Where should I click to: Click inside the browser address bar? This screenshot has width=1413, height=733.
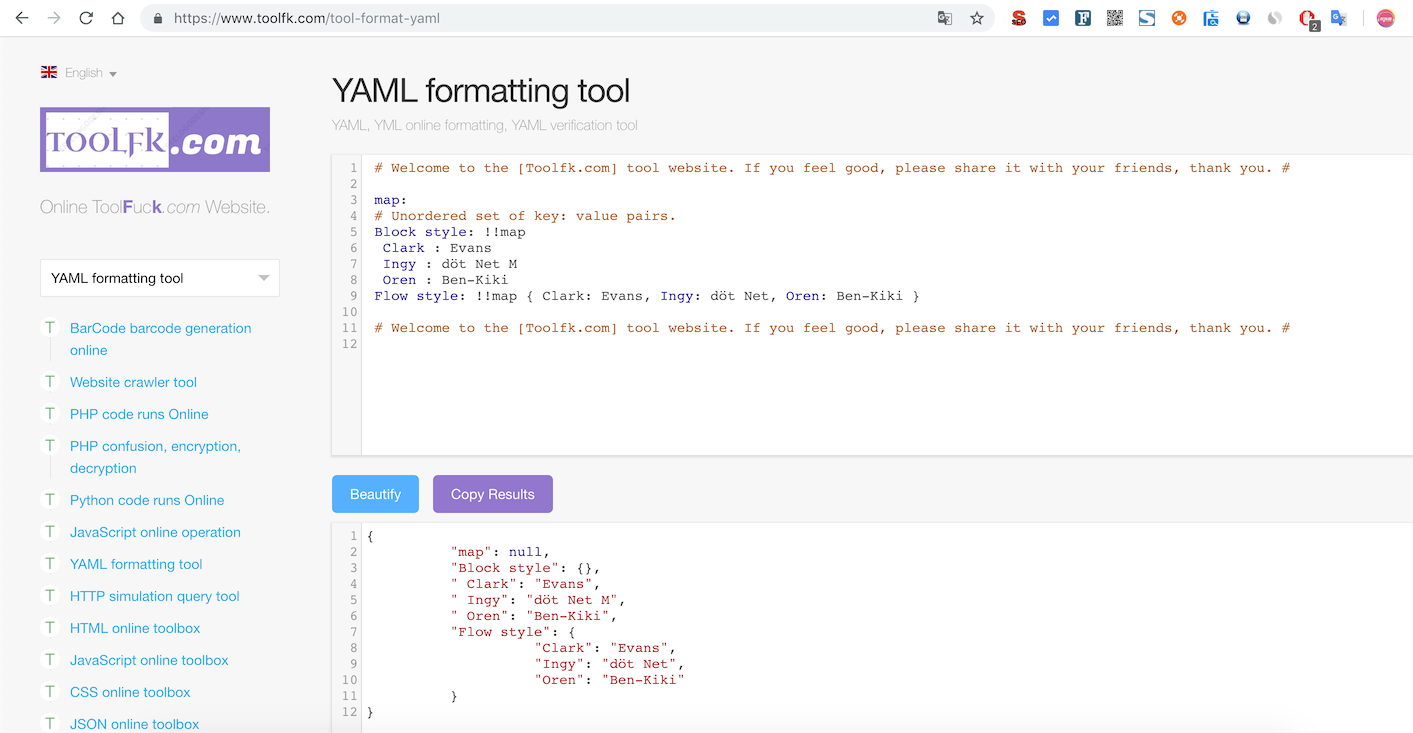[500, 18]
